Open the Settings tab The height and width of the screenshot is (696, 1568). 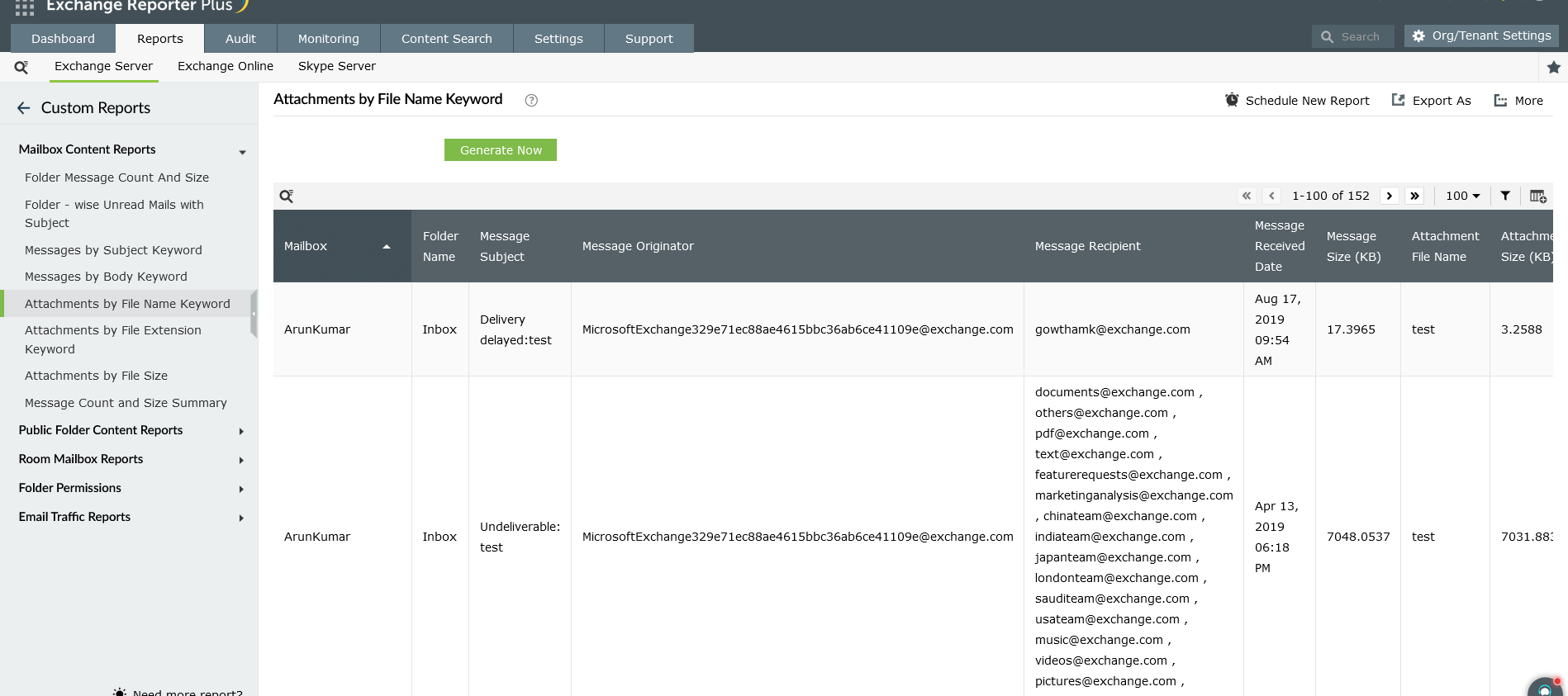[x=558, y=39]
